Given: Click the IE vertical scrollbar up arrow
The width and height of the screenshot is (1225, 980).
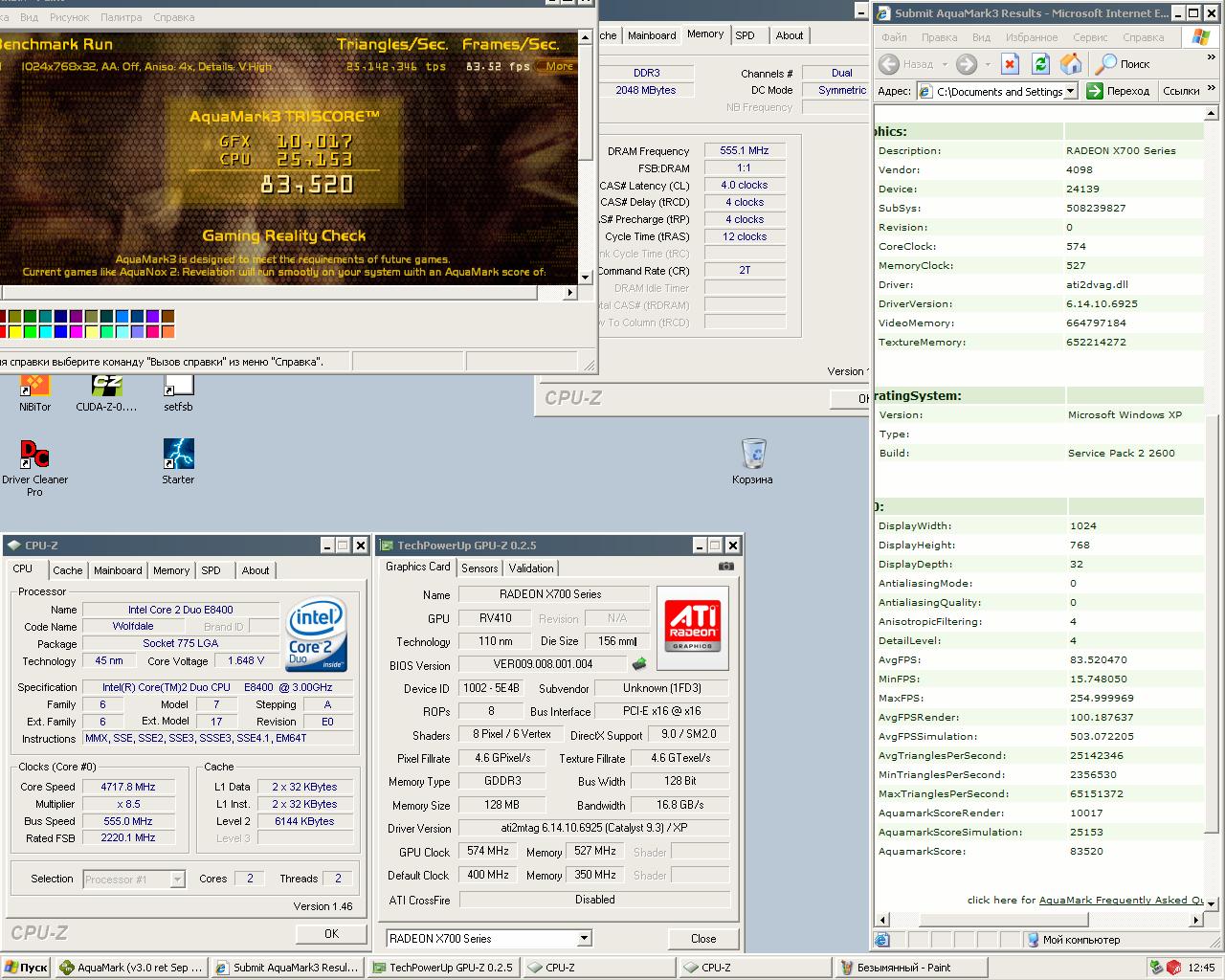Looking at the screenshot, I should [1212, 113].
